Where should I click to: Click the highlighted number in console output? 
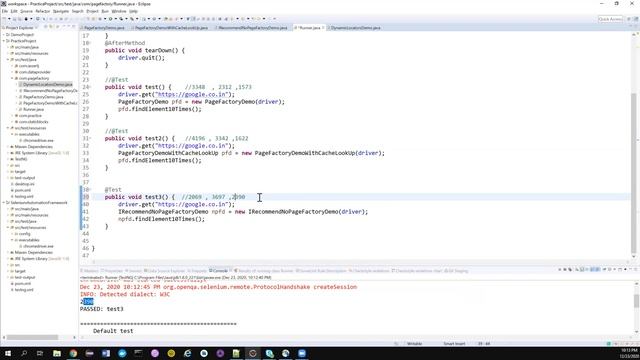tap(88, 302)
